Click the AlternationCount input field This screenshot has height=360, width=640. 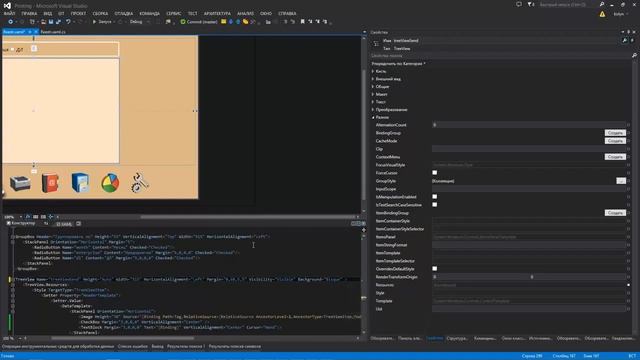(528, 125)
